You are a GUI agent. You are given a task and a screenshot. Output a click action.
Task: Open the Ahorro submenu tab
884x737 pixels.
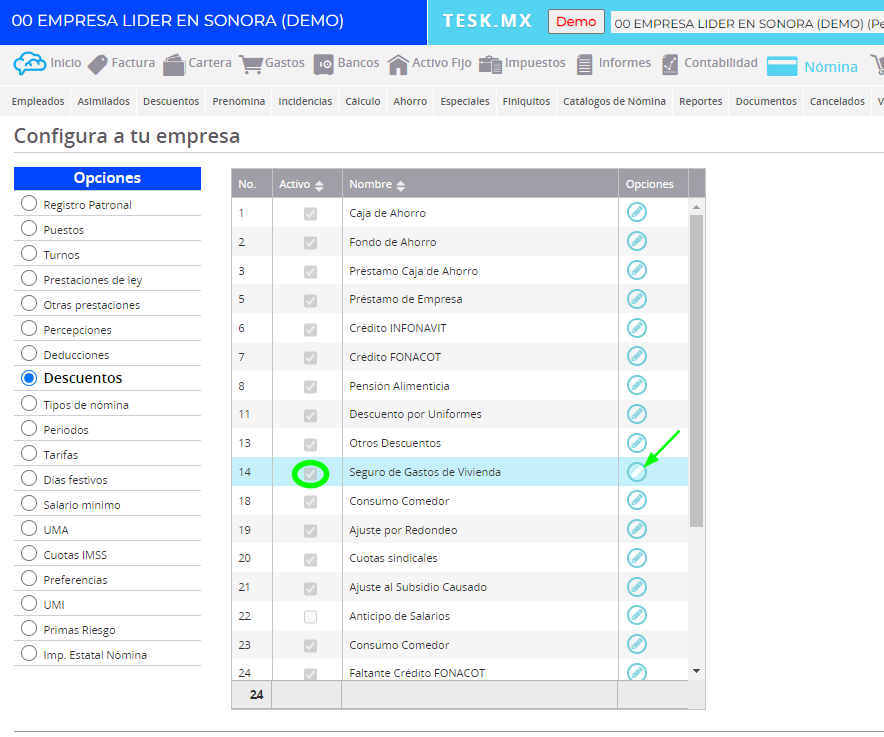pyautogui.click(x=410, y=101)
